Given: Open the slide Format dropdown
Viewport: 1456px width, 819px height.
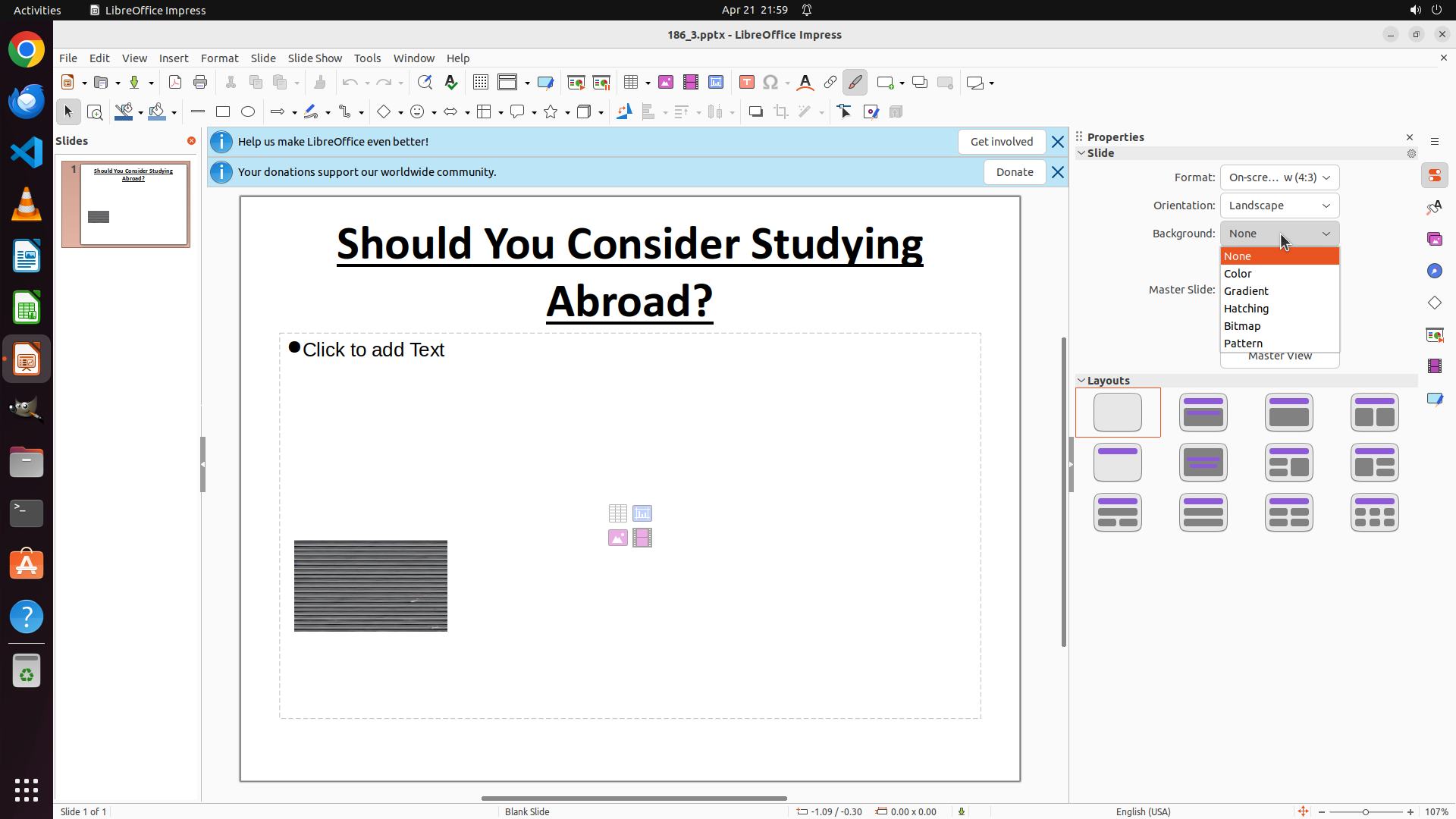Looking at the screenshot, I should pos(1279,177).
